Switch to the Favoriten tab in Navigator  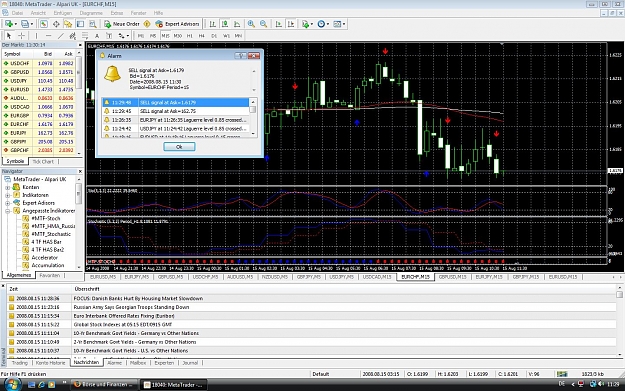coord(49,275)
